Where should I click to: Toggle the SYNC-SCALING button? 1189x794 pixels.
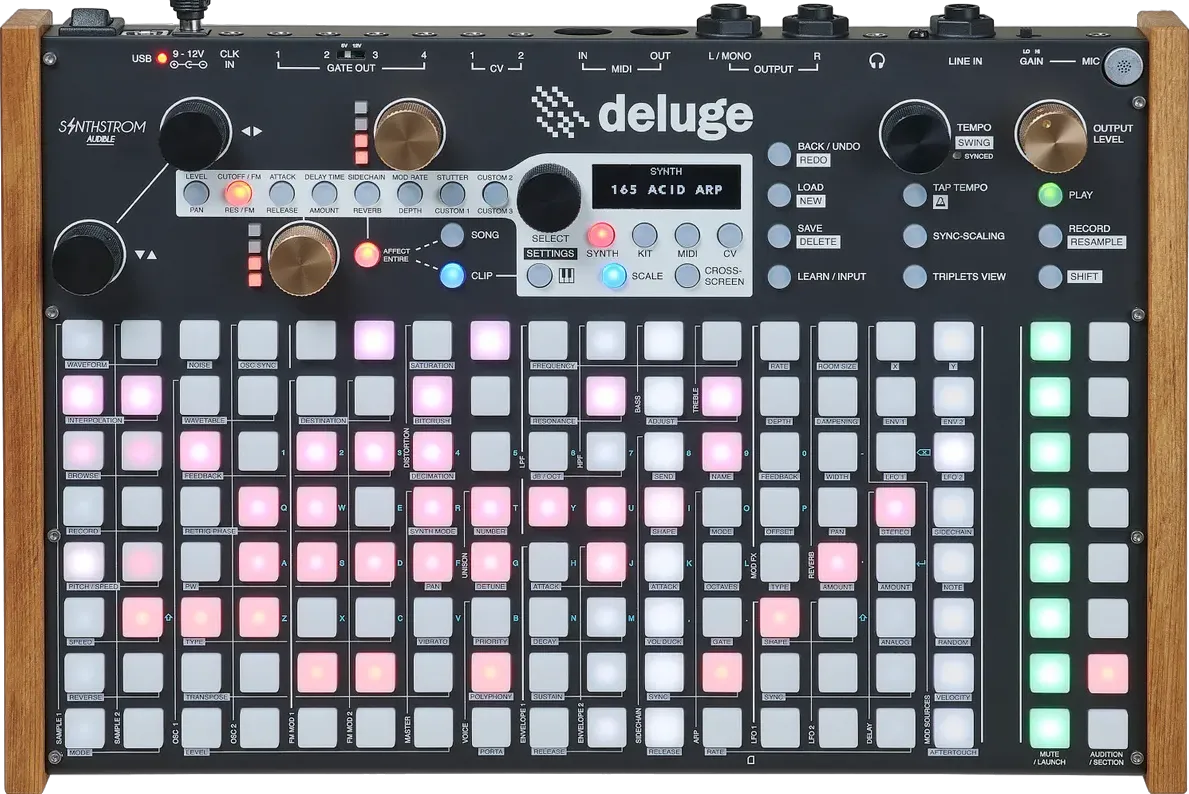[x=914, y=236]
